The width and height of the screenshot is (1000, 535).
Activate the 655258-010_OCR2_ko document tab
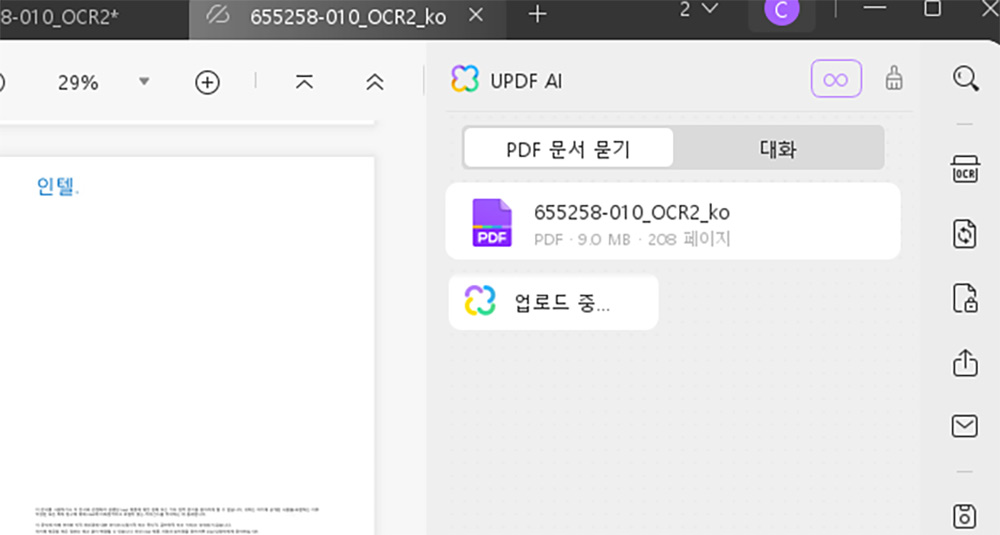(348, 17)
